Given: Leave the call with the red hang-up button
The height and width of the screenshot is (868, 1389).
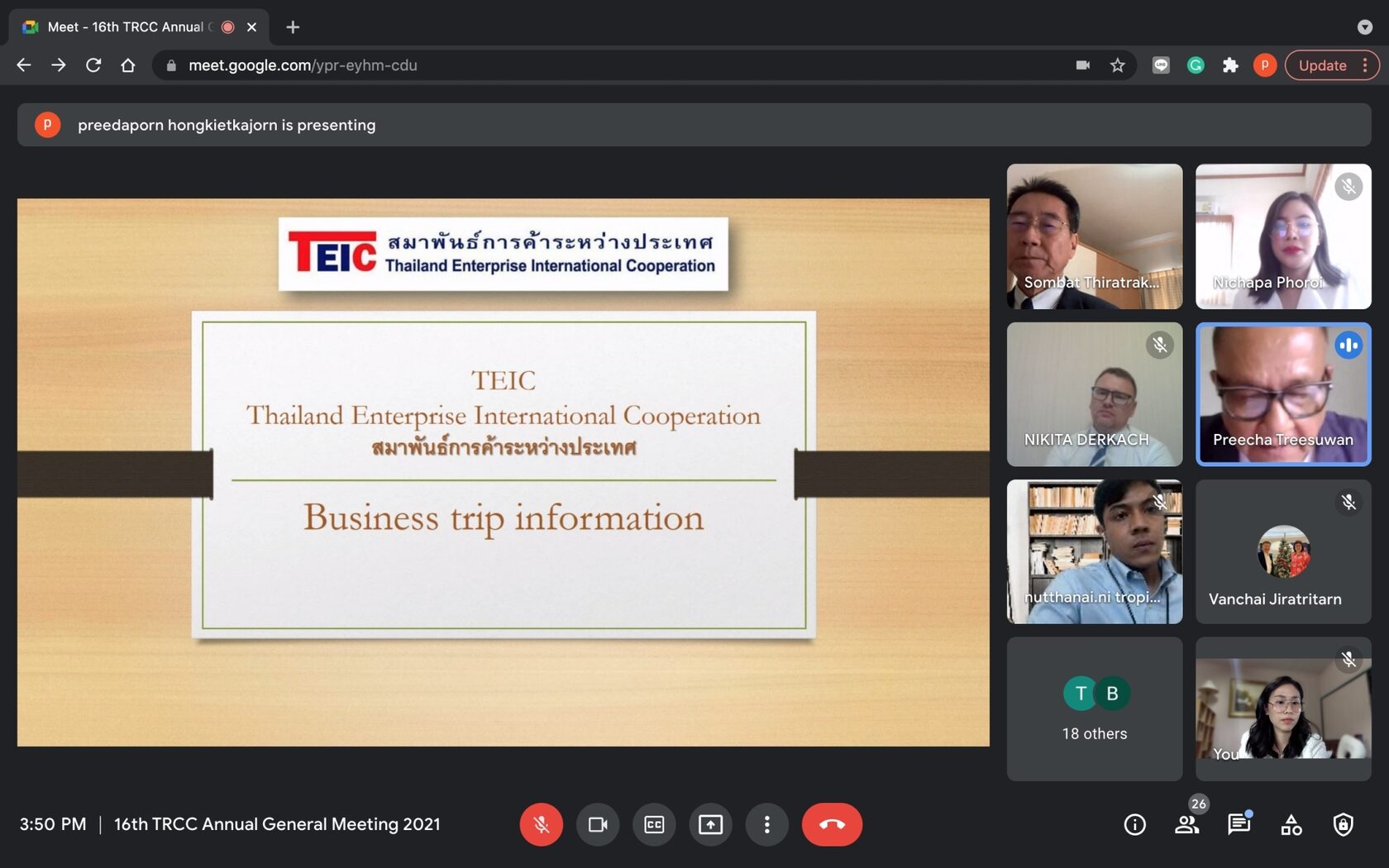Looking at the screenshot, I should 832,824.
